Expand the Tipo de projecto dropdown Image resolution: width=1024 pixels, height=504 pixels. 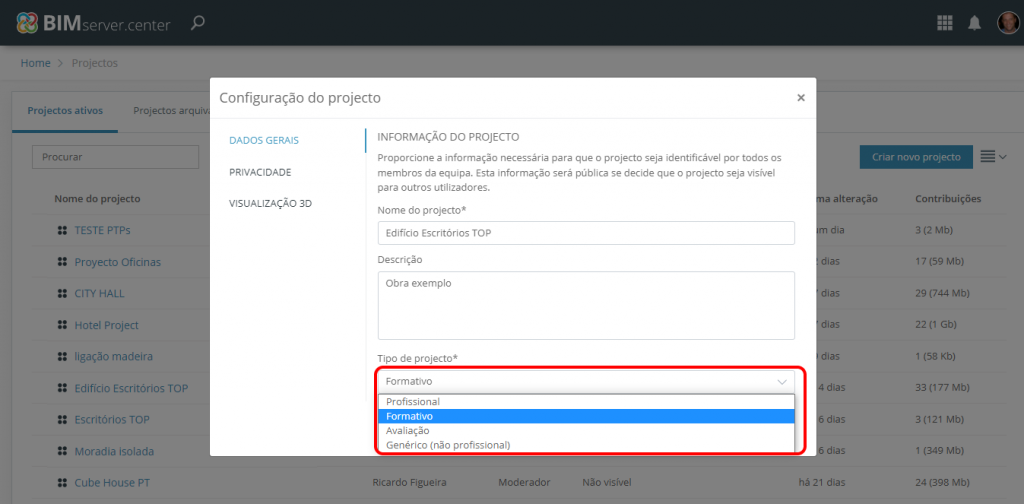point(585,381)
